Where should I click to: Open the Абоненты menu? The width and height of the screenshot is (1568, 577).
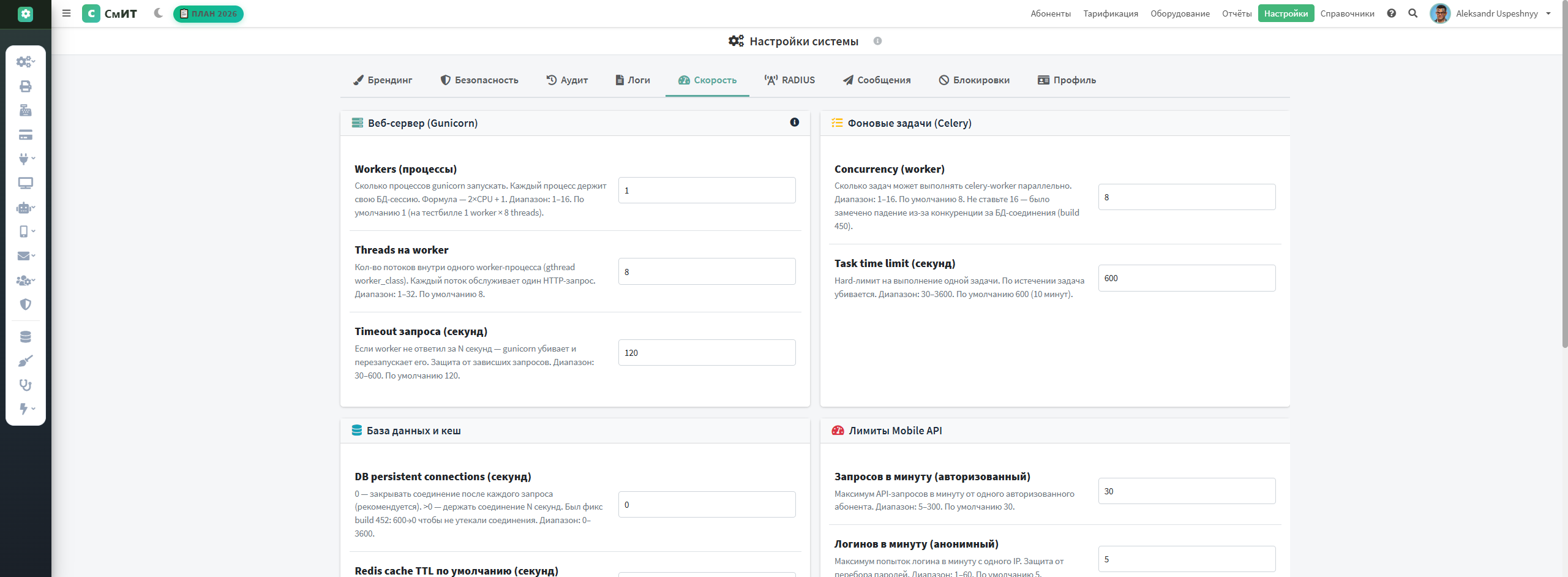tap(1051, 13)
